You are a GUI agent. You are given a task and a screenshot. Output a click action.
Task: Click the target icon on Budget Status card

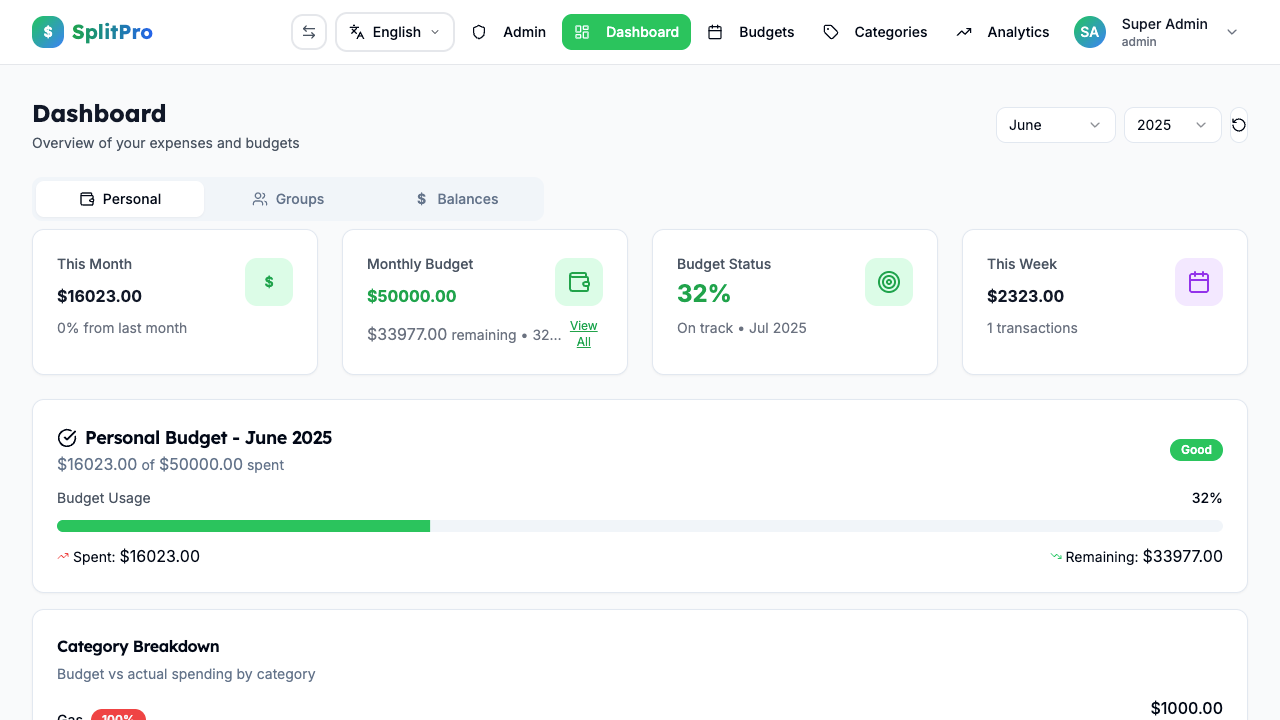coord(889,281)
